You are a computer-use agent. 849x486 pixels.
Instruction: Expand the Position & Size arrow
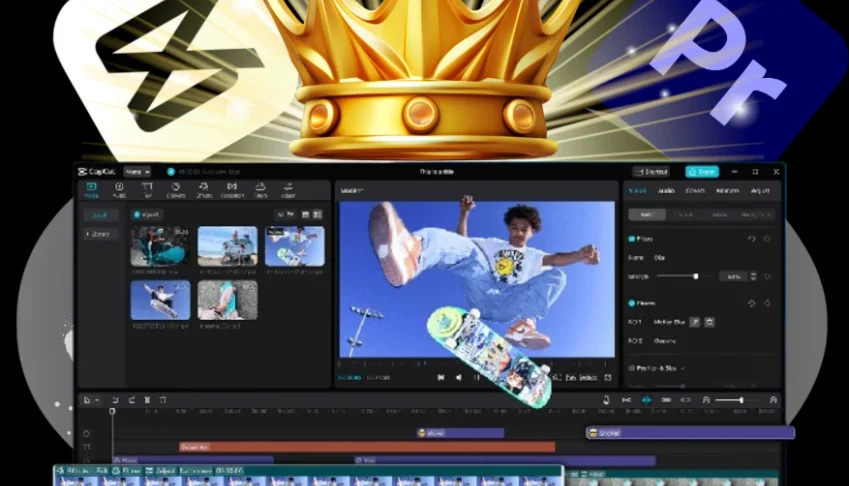pyautogui.click(x=683, y=368)
